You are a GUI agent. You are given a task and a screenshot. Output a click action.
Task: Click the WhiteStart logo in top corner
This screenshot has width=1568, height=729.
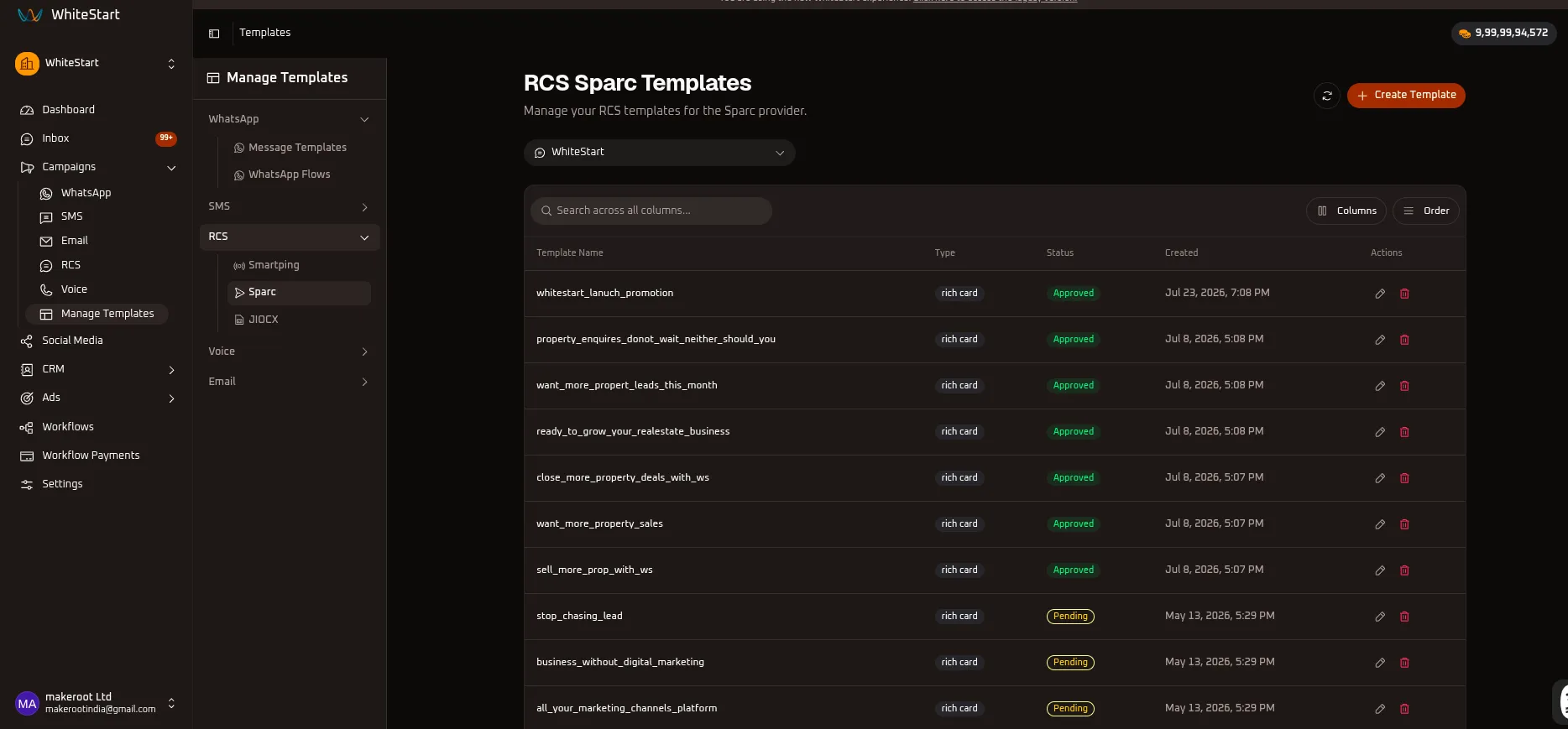(69, 14)
